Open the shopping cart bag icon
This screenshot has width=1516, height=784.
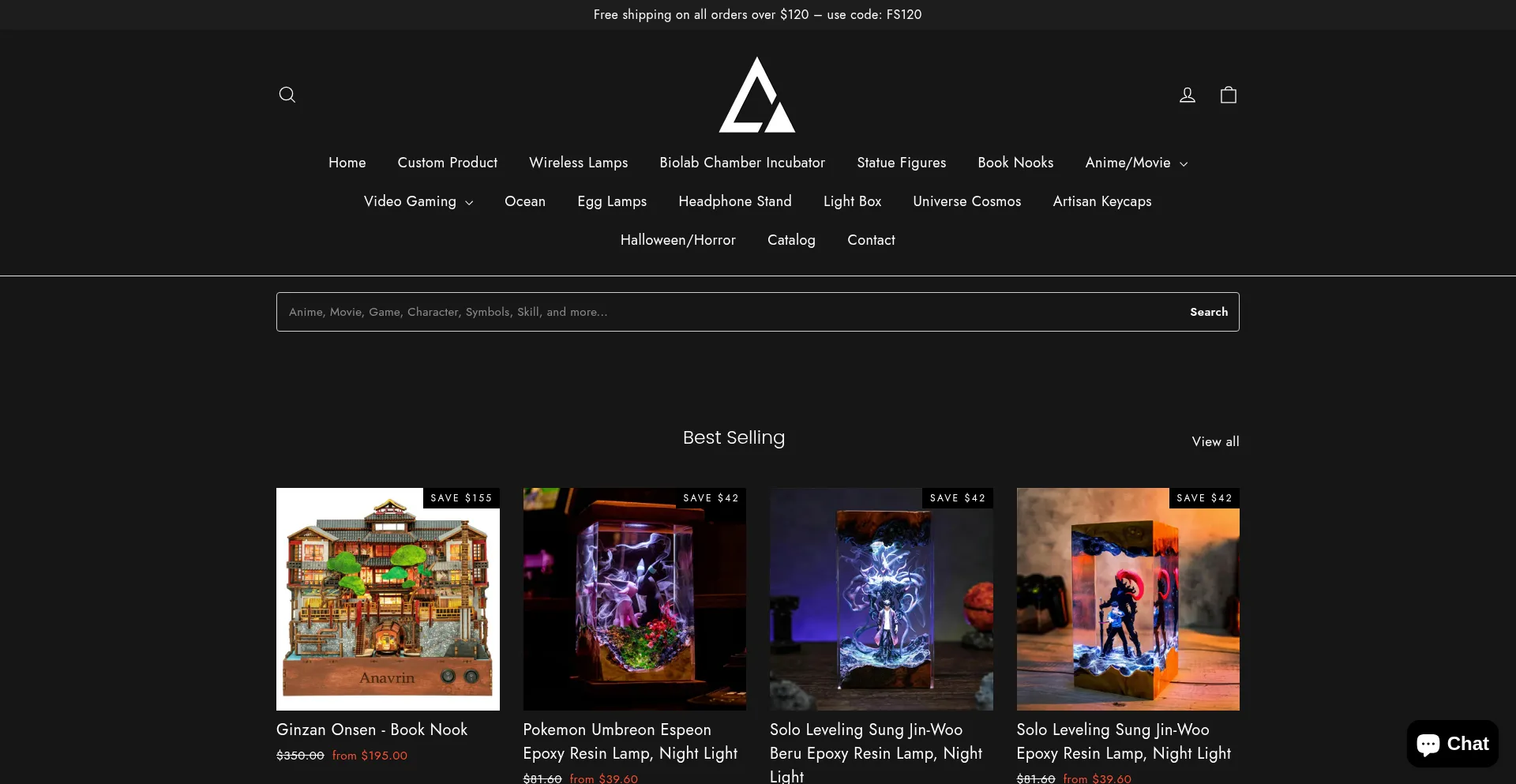1228,95
